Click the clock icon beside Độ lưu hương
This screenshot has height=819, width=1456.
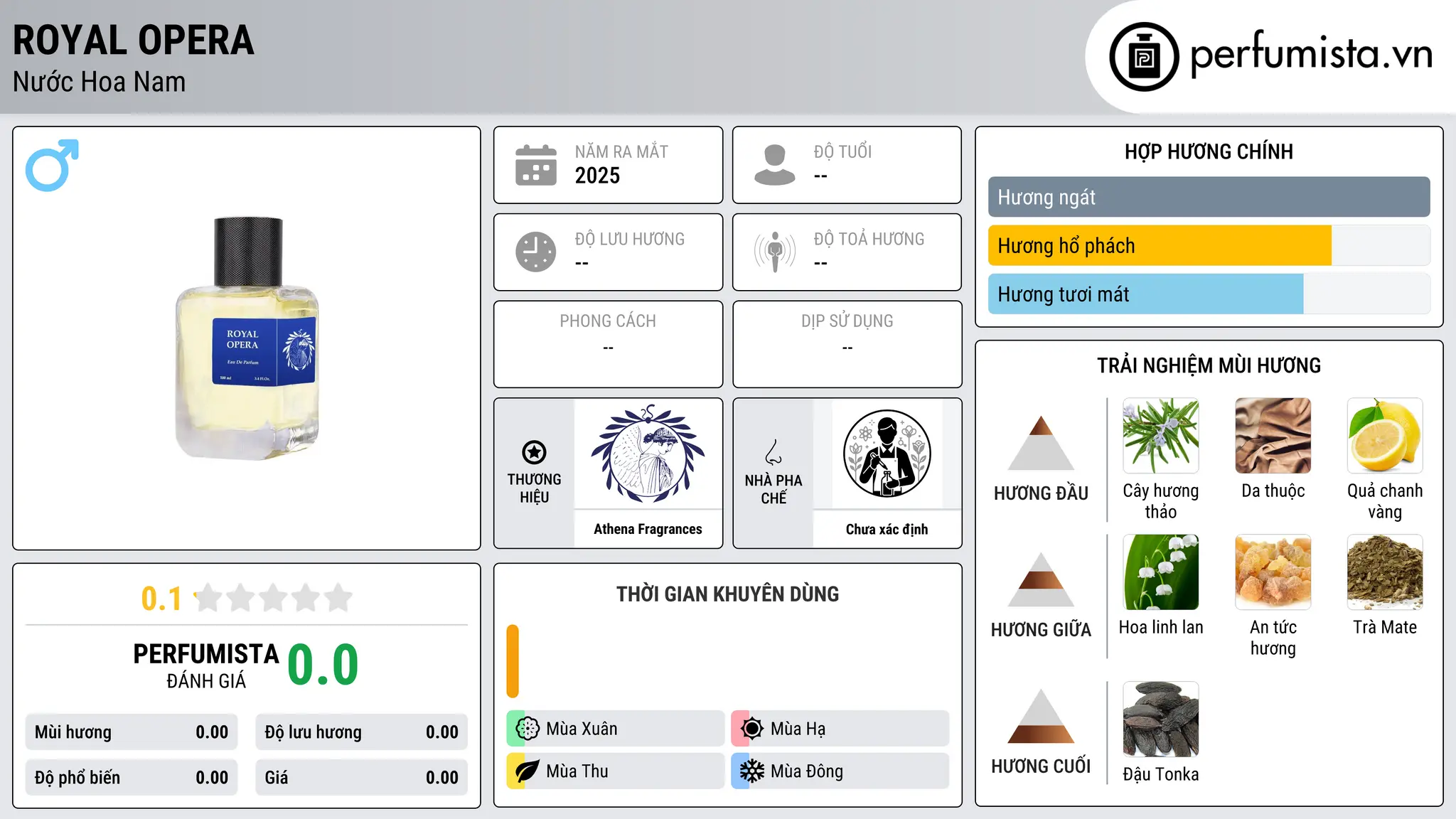pyautogui.click(x=536, y=252)
